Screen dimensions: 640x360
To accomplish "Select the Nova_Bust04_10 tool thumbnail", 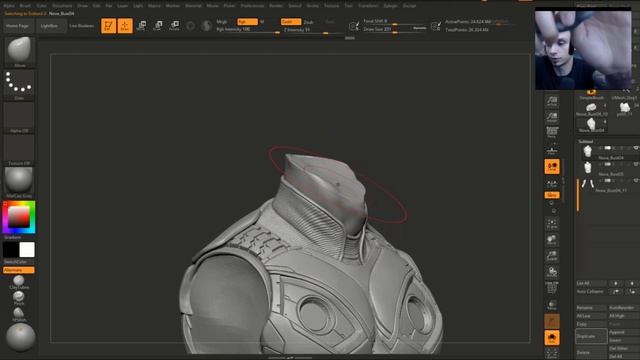I will click(591, 108).
